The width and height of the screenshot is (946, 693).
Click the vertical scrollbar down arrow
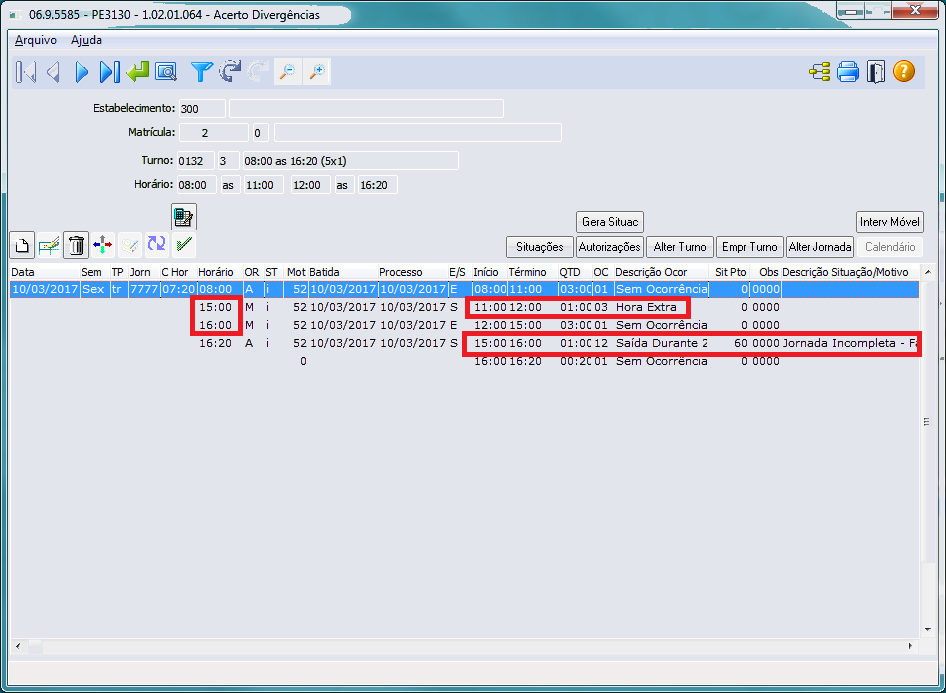(x=928, y=629)
